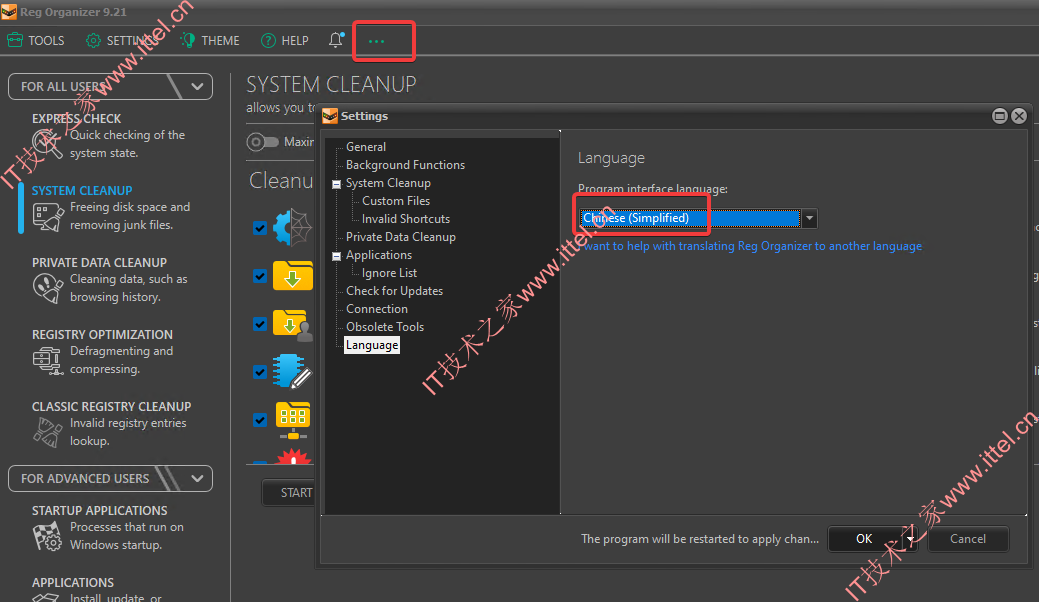Click the 'Program interface language:' label
Screen dimensions: 1039x602
653,189
